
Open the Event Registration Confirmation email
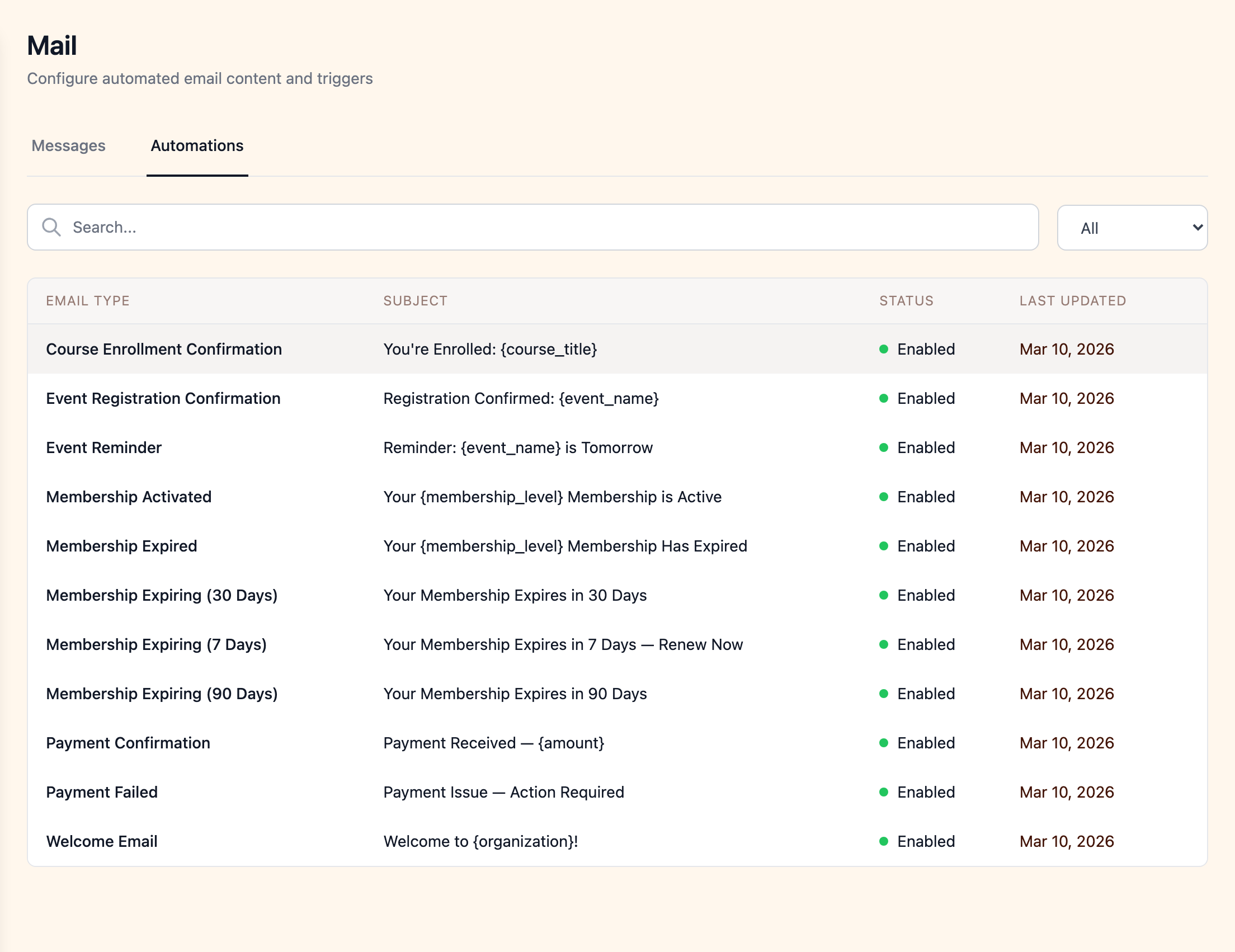[163, 398]
